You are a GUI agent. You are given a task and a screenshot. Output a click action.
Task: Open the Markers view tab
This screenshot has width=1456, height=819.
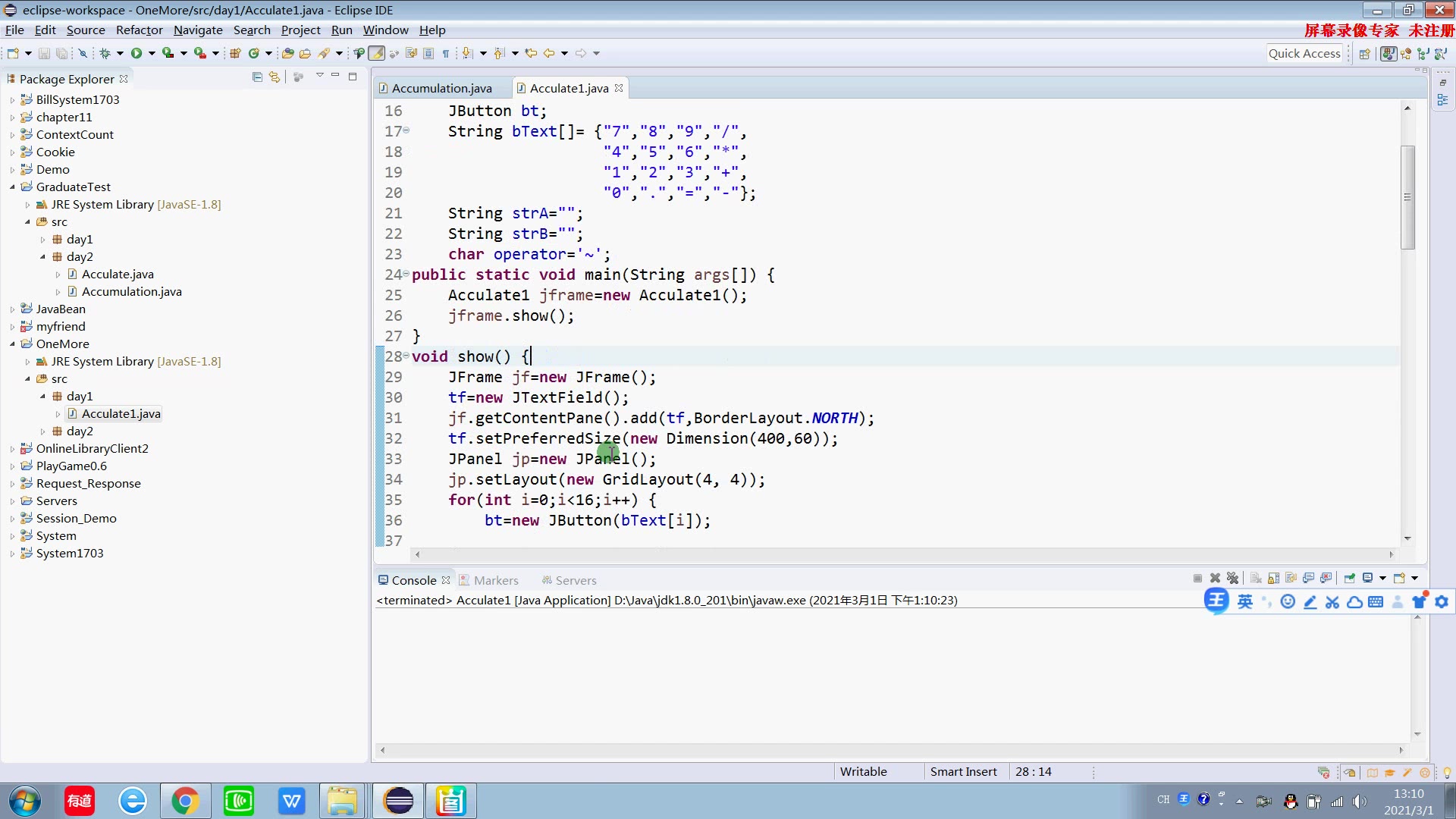[x=495, y=581]
